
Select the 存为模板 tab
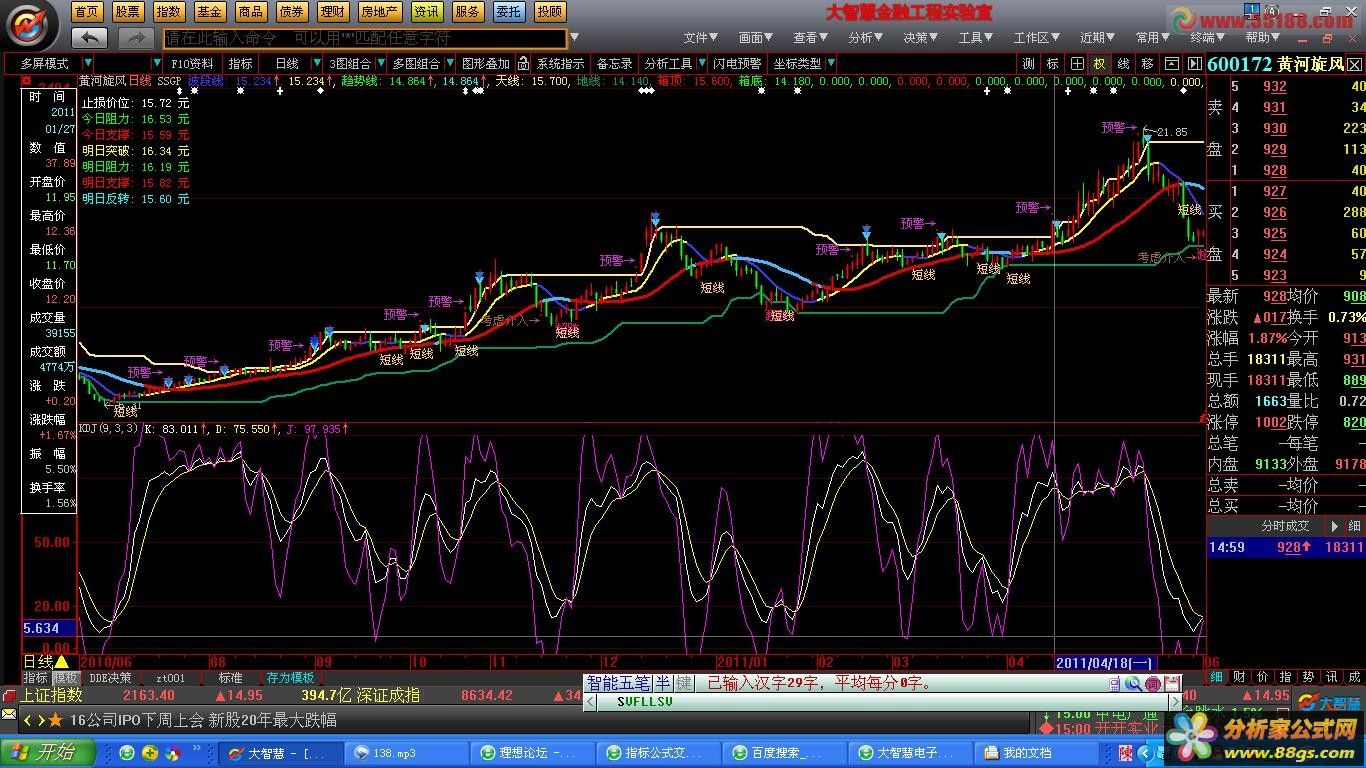[290, 678]
